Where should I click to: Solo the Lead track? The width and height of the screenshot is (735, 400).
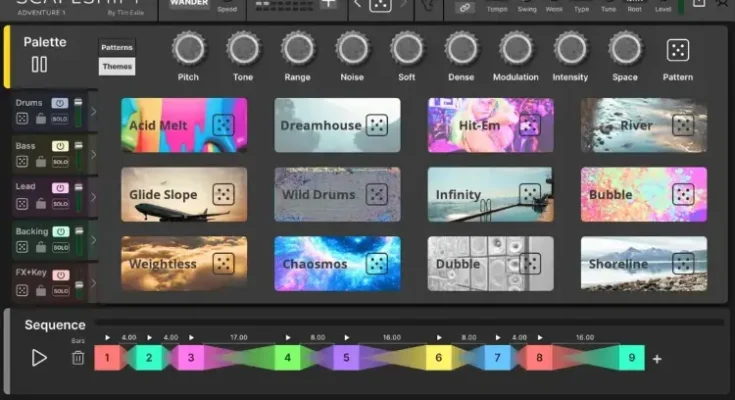click(x=60, y=204)
